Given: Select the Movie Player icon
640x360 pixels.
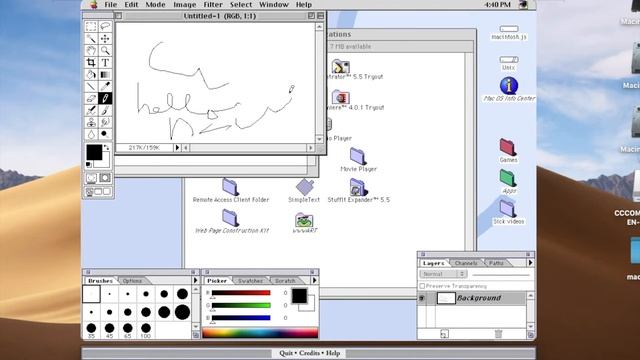Looking at the screenshot, I should (x=358, y=156).
